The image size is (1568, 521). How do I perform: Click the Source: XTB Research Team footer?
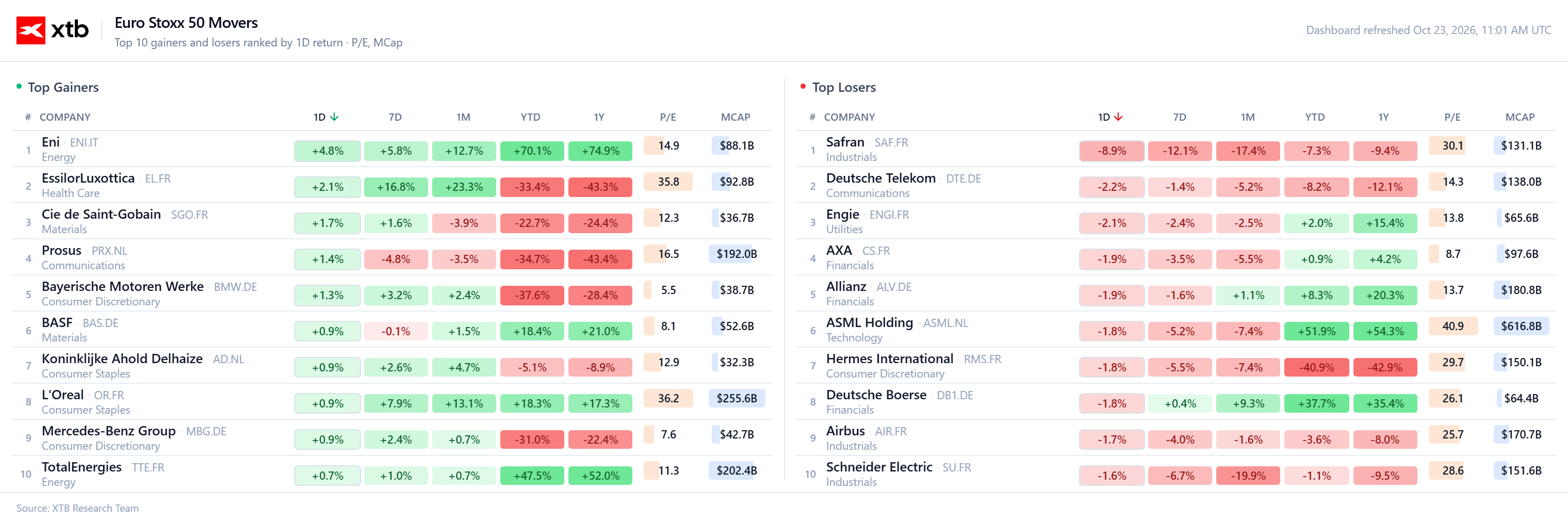click(77, 508)
